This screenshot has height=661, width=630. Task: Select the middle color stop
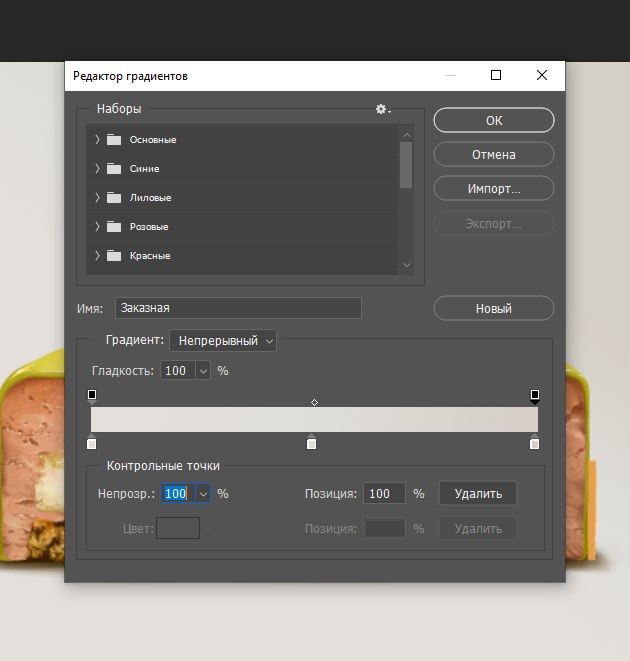pos(311,442)
